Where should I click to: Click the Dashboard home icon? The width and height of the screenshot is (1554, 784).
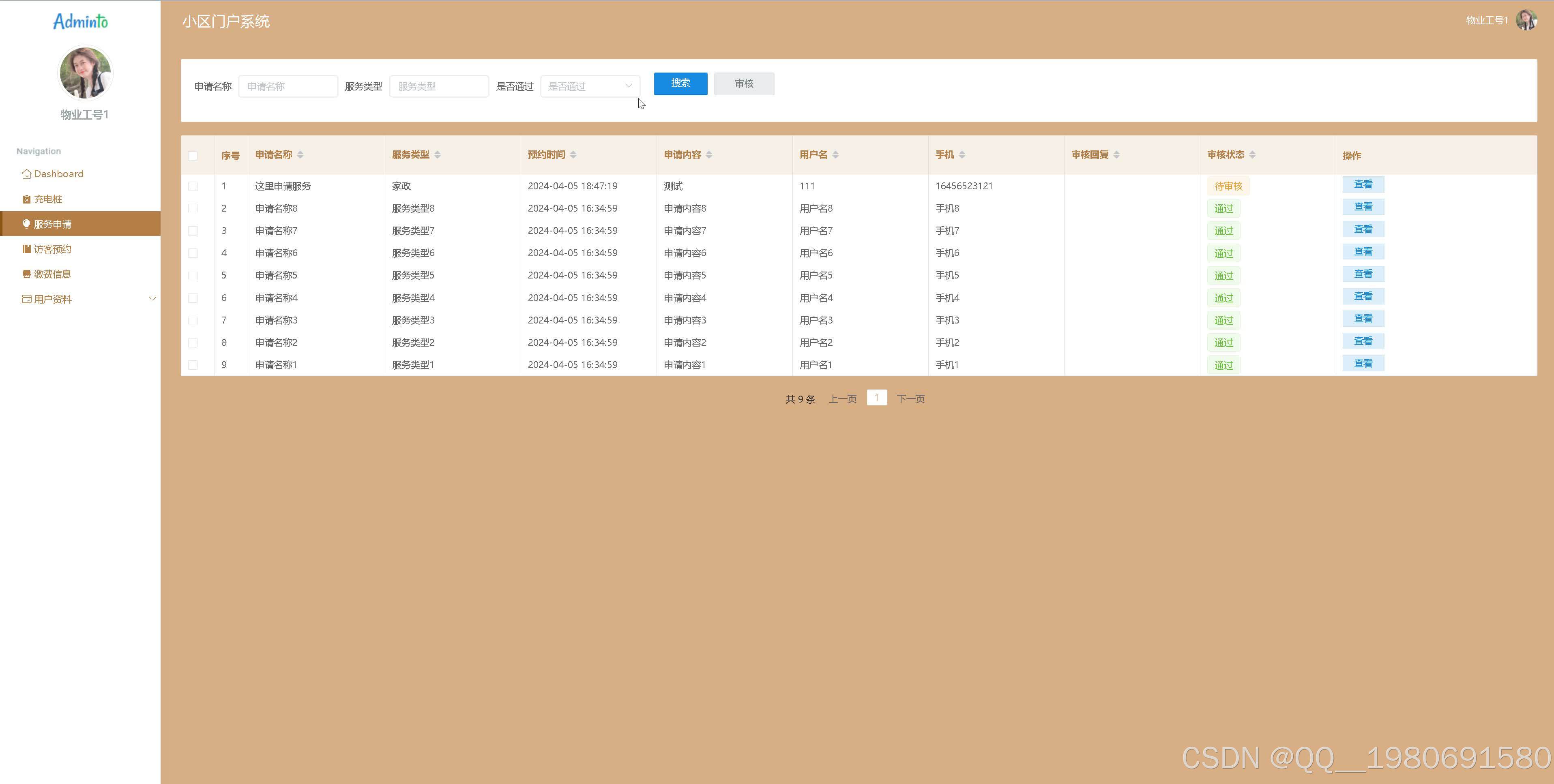[26, 174]
